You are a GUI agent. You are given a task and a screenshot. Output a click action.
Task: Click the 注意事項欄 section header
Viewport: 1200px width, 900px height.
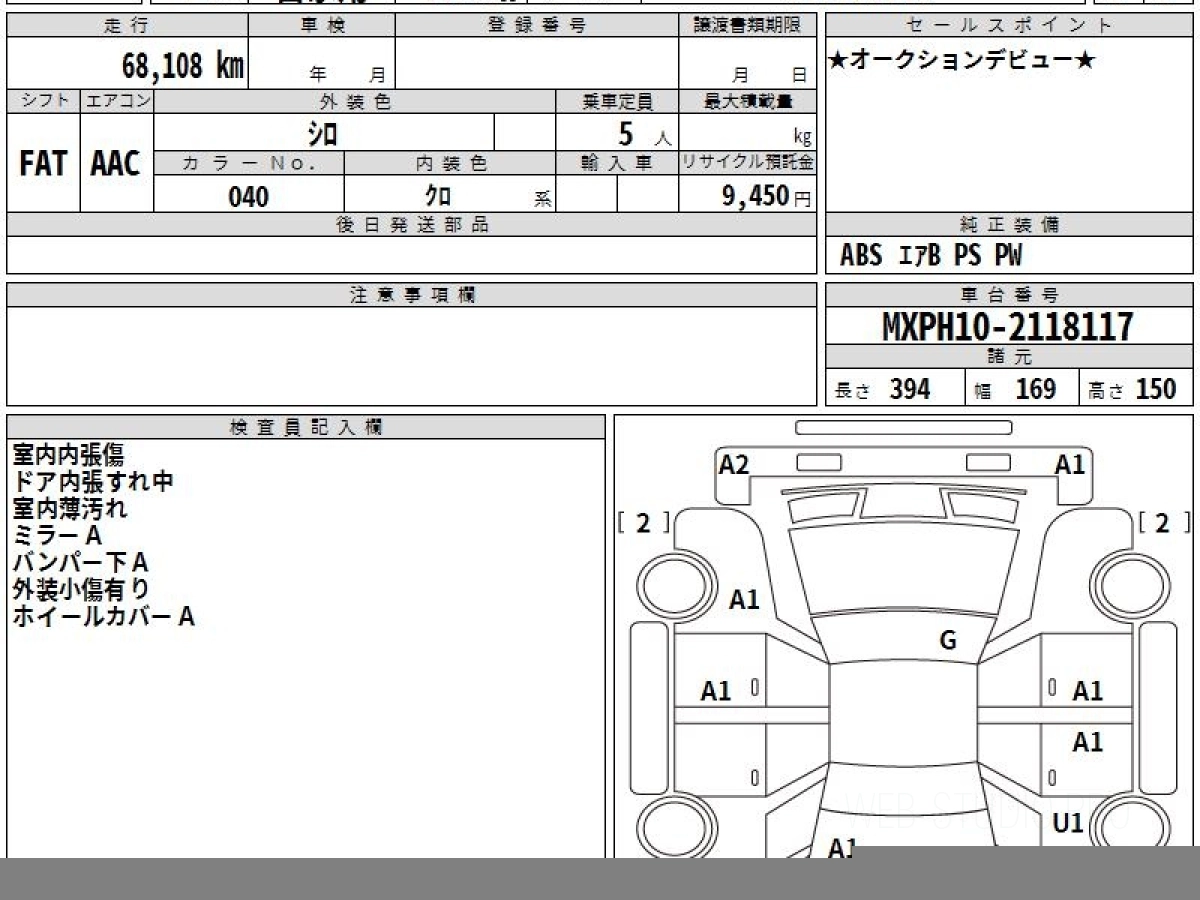click(411, 295)
